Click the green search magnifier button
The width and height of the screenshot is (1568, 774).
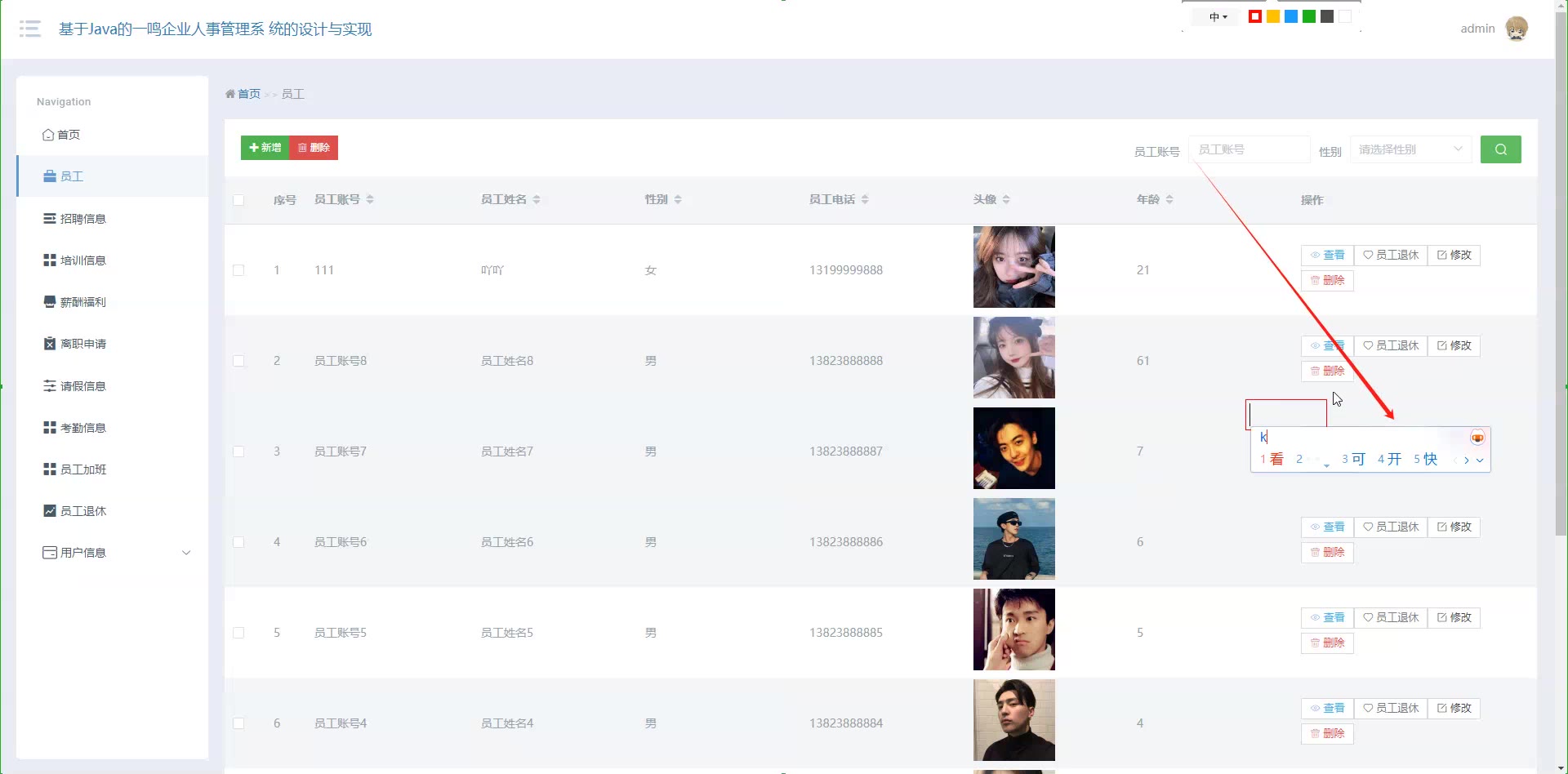pyautogui.click(x=1500, y=149)
